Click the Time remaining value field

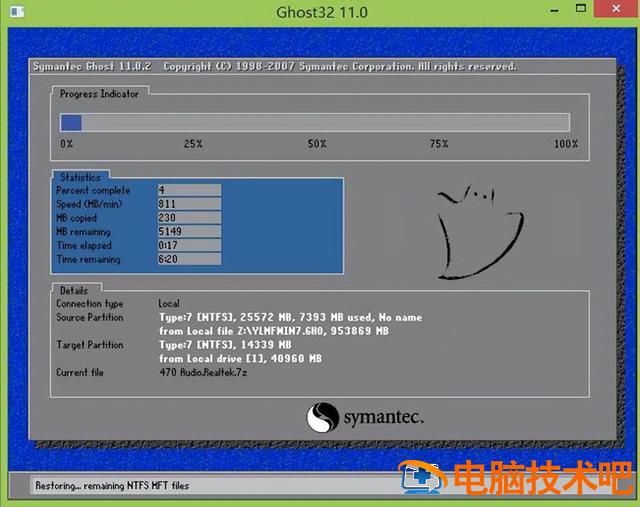[x=189, y=260]
